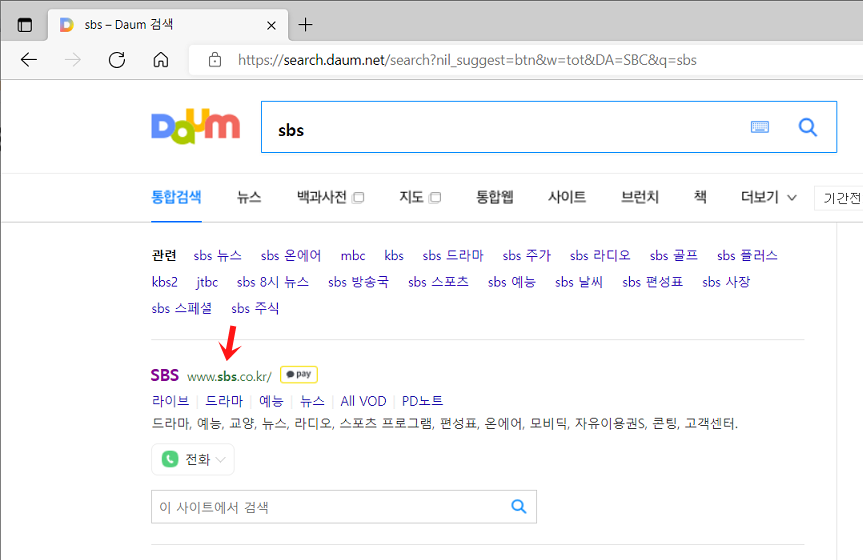Open the 예능 sublink under SBS
Image resolution: width=863 pixels, height=560 pixels.
click(x=271, y=401)
